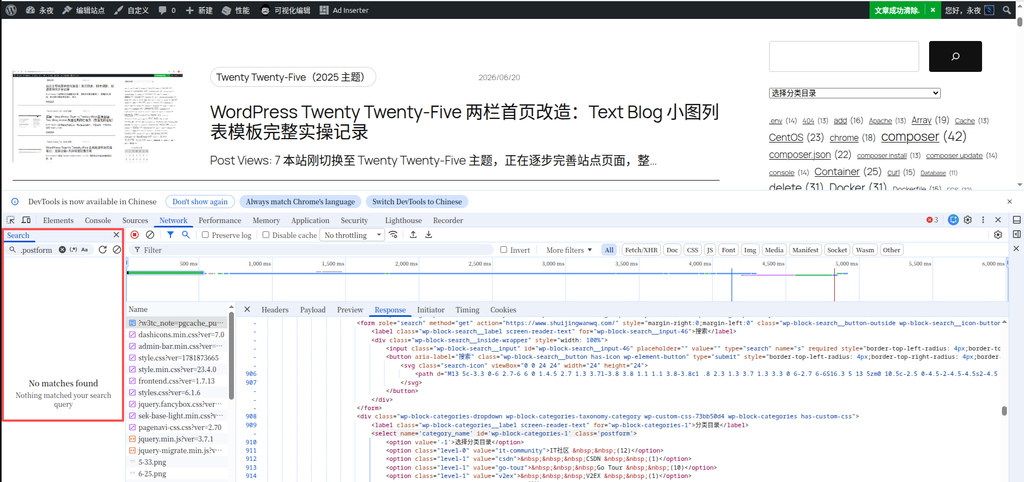Select the dashicons.min.css request row
This screenshot has height=482, width=1024.
point(176,334)
